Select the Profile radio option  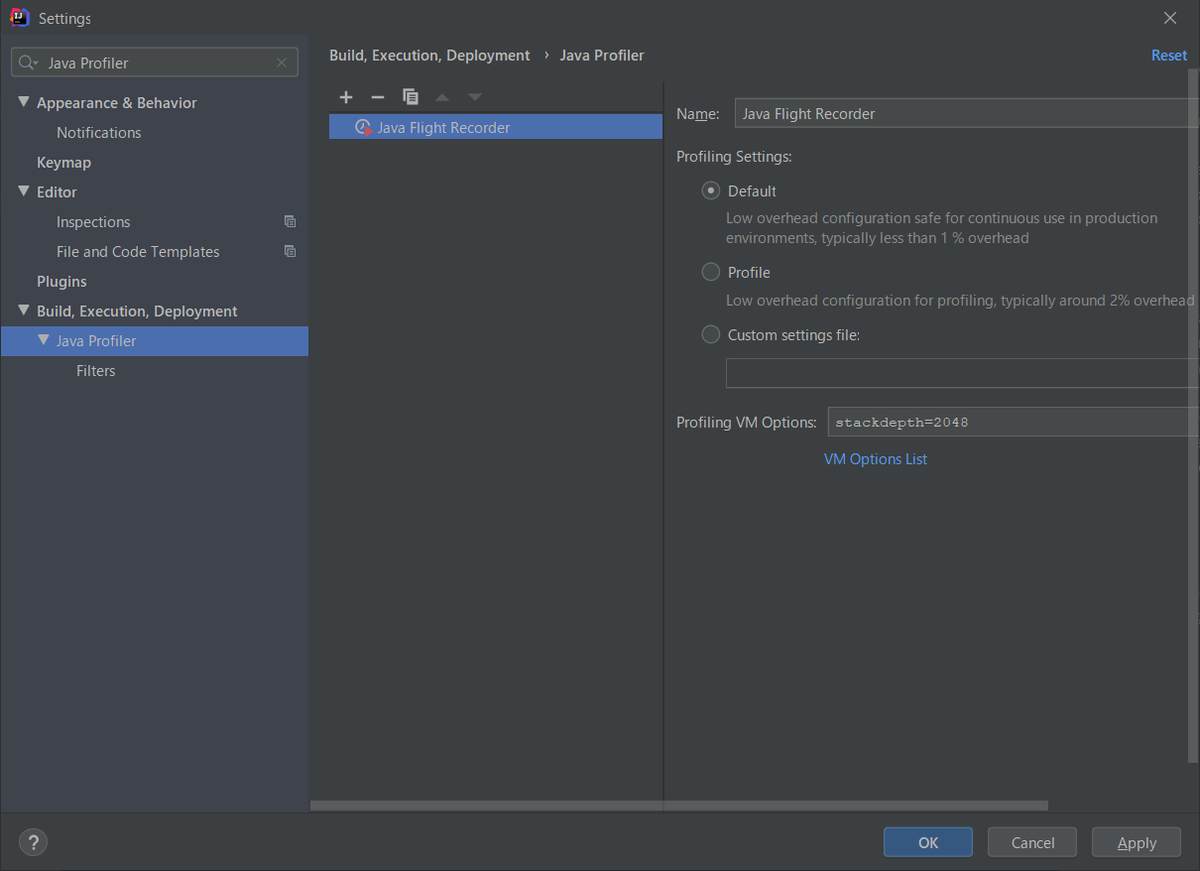pyautogui.click(x=711, y=272)
